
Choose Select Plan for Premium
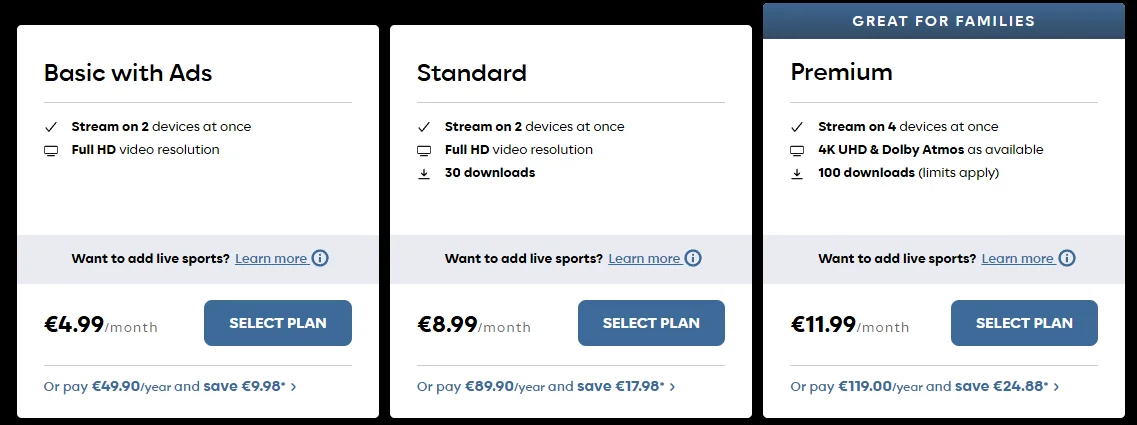1024,323
